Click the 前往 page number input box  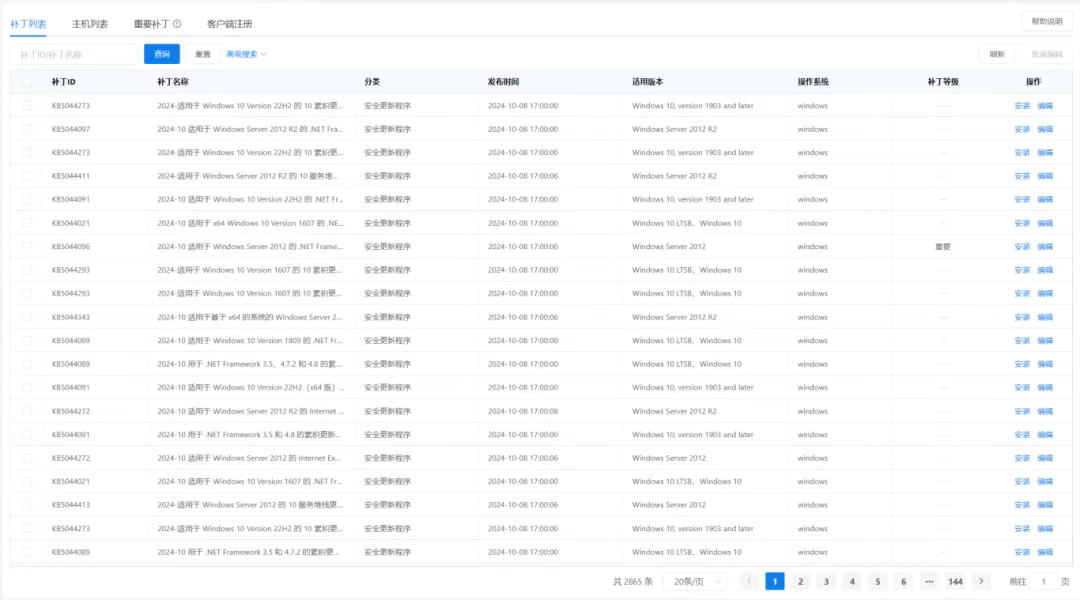coord(1043,581)
